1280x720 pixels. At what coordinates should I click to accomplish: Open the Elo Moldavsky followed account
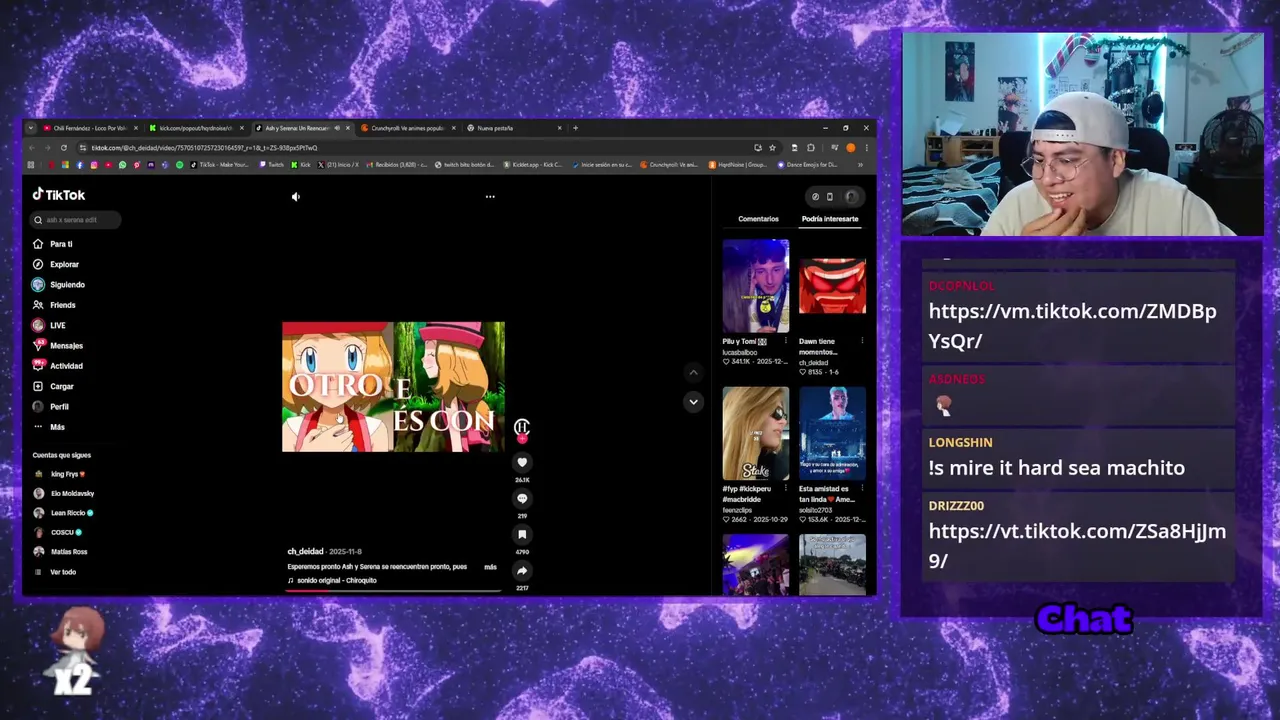pos(64,493)
